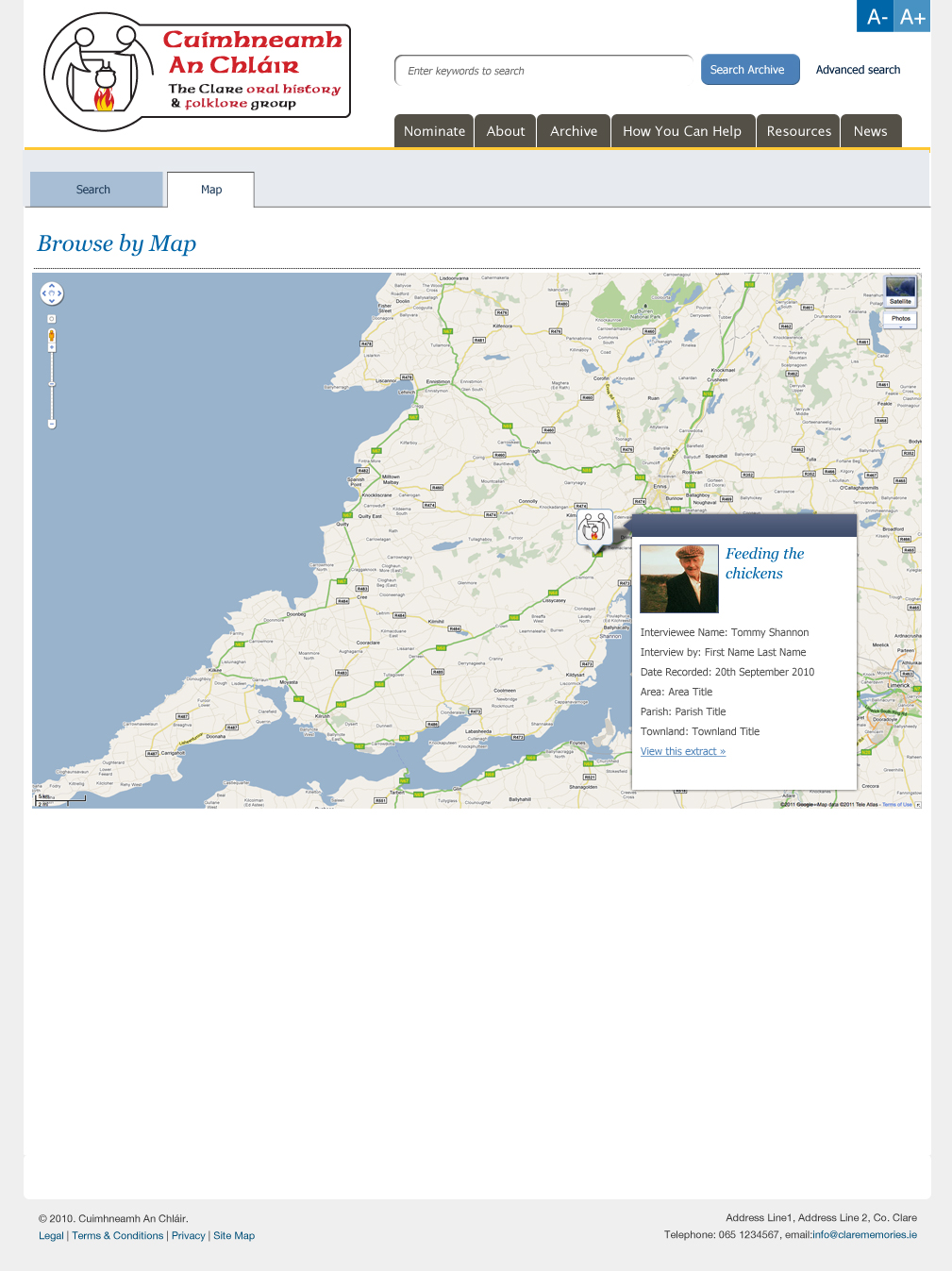Switch to the Search tab
Viewport: 952px width, 1271px height.
coord(93,190)
